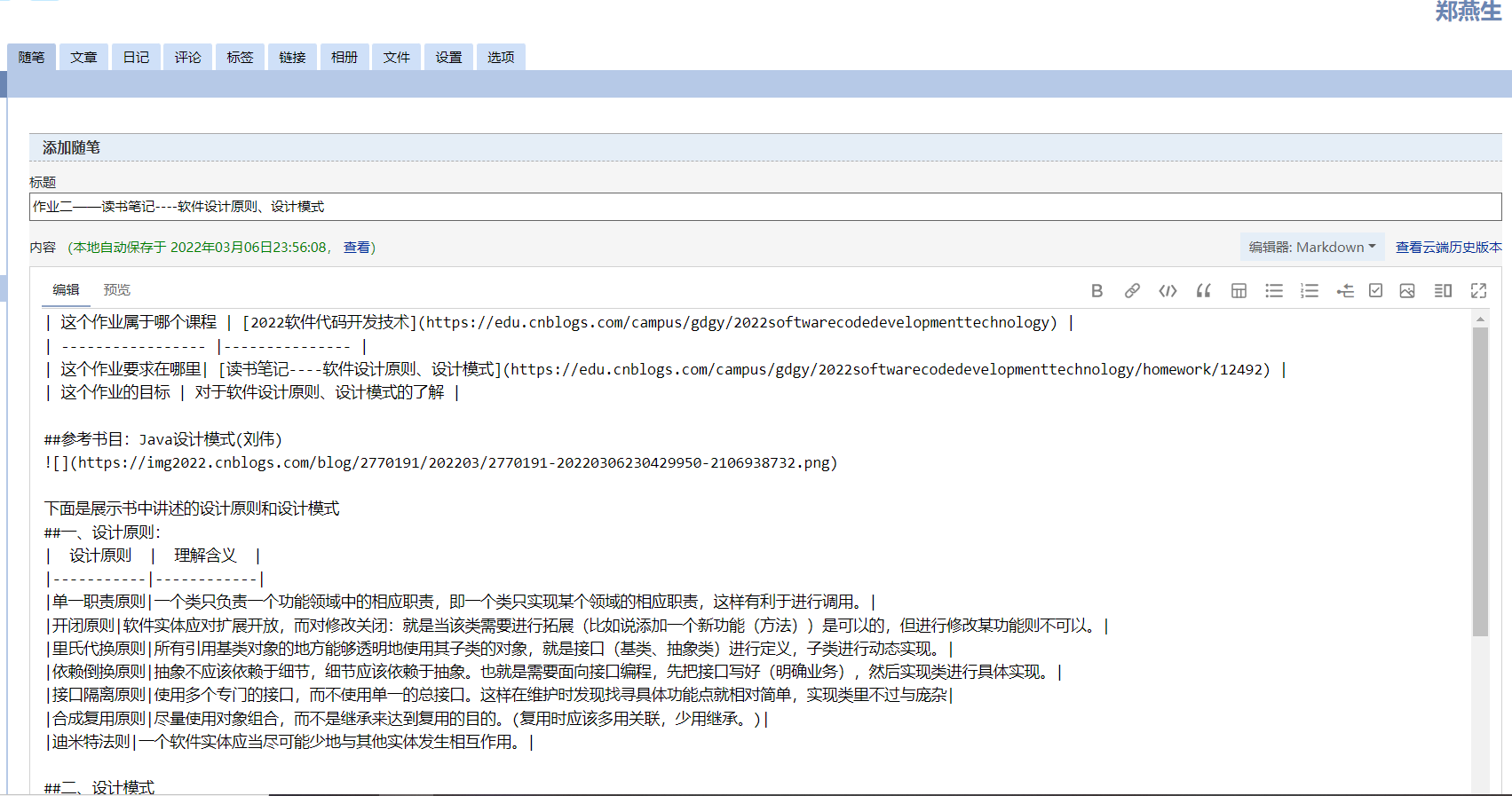This screenshot has width=1512, height=796.
Task: Click the 查看 autosave link
Action: pyautogui.click(x=357, y=248)
